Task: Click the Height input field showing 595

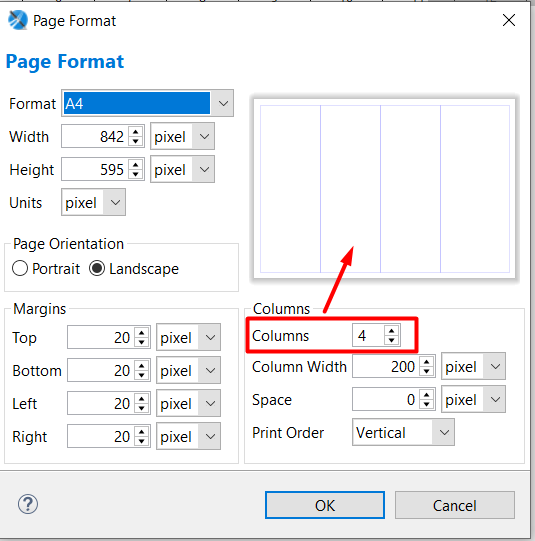Action: point(95,169)
